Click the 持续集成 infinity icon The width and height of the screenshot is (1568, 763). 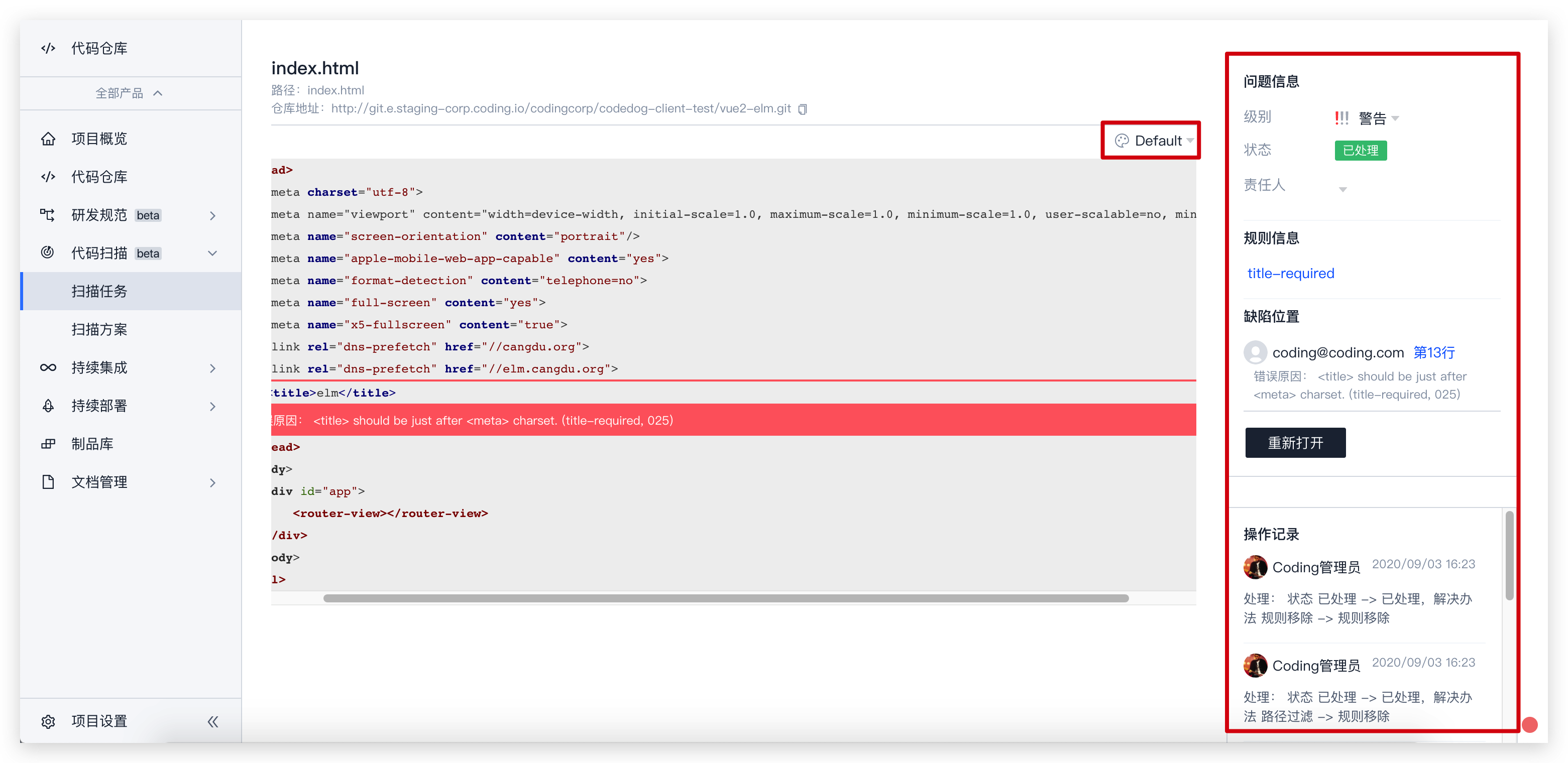point(48,367)
